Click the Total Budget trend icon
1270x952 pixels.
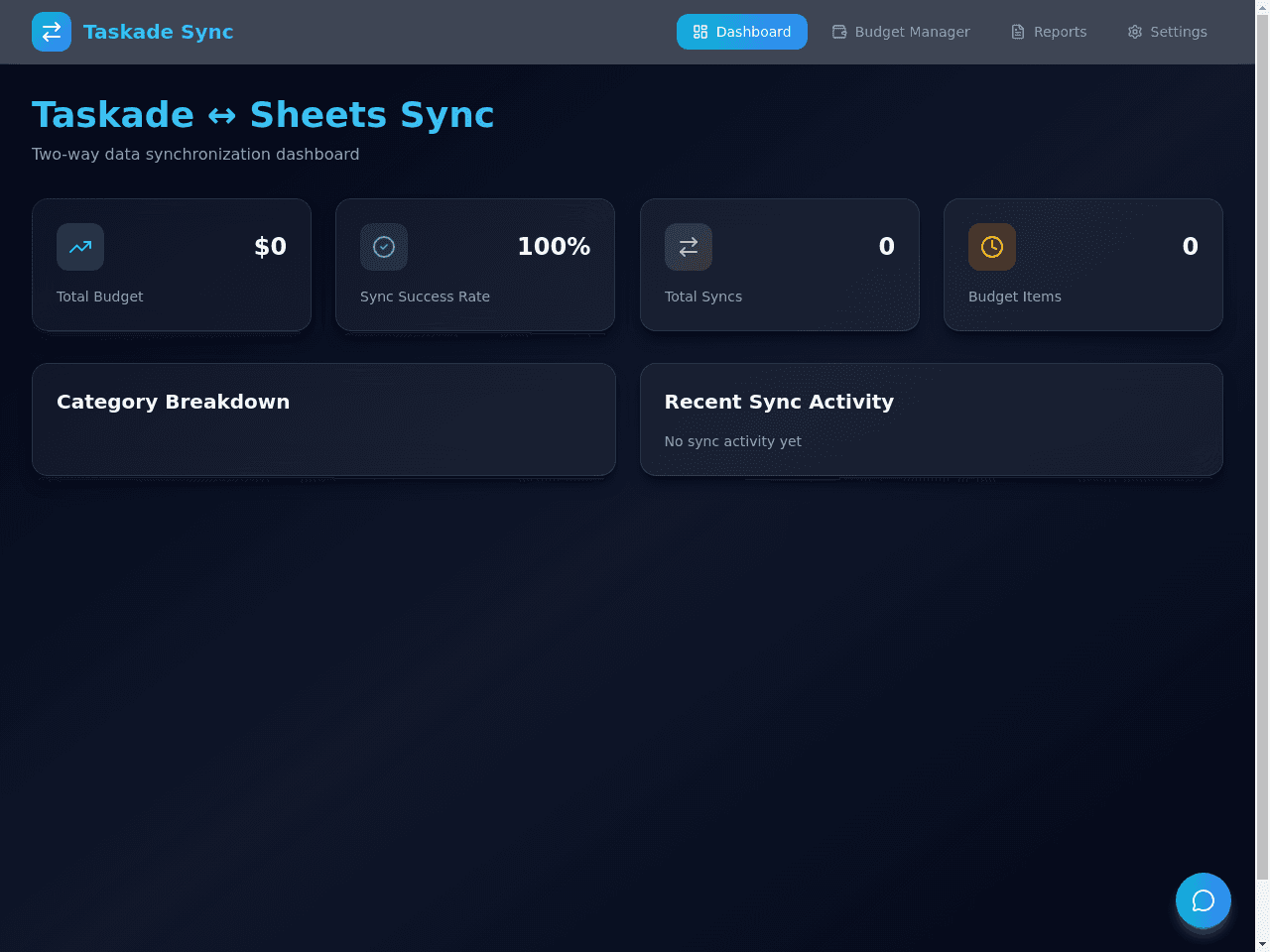click(x=80, y=247)
